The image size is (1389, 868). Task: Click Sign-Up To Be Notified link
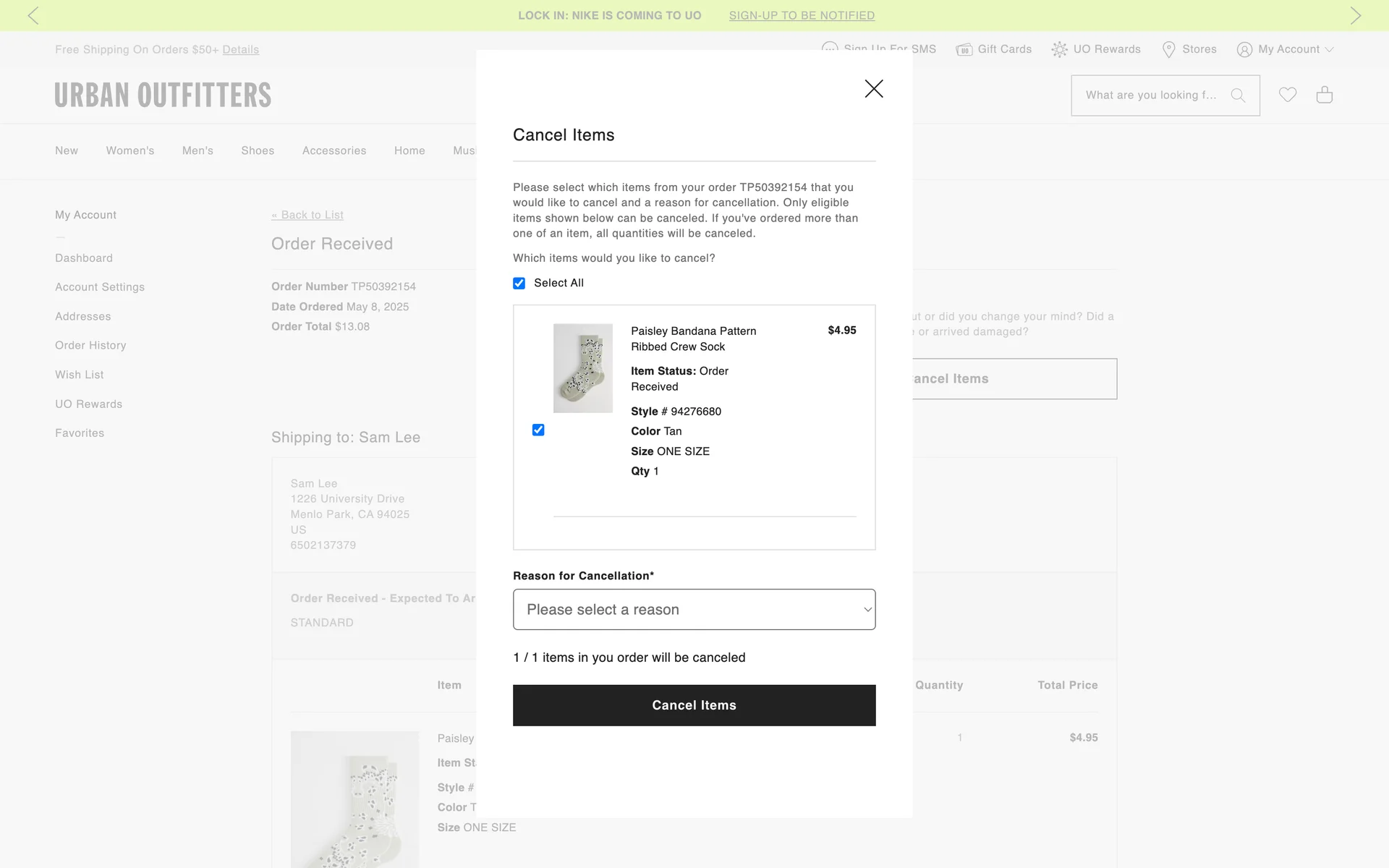pyautogui.click(x=802, y=15)
